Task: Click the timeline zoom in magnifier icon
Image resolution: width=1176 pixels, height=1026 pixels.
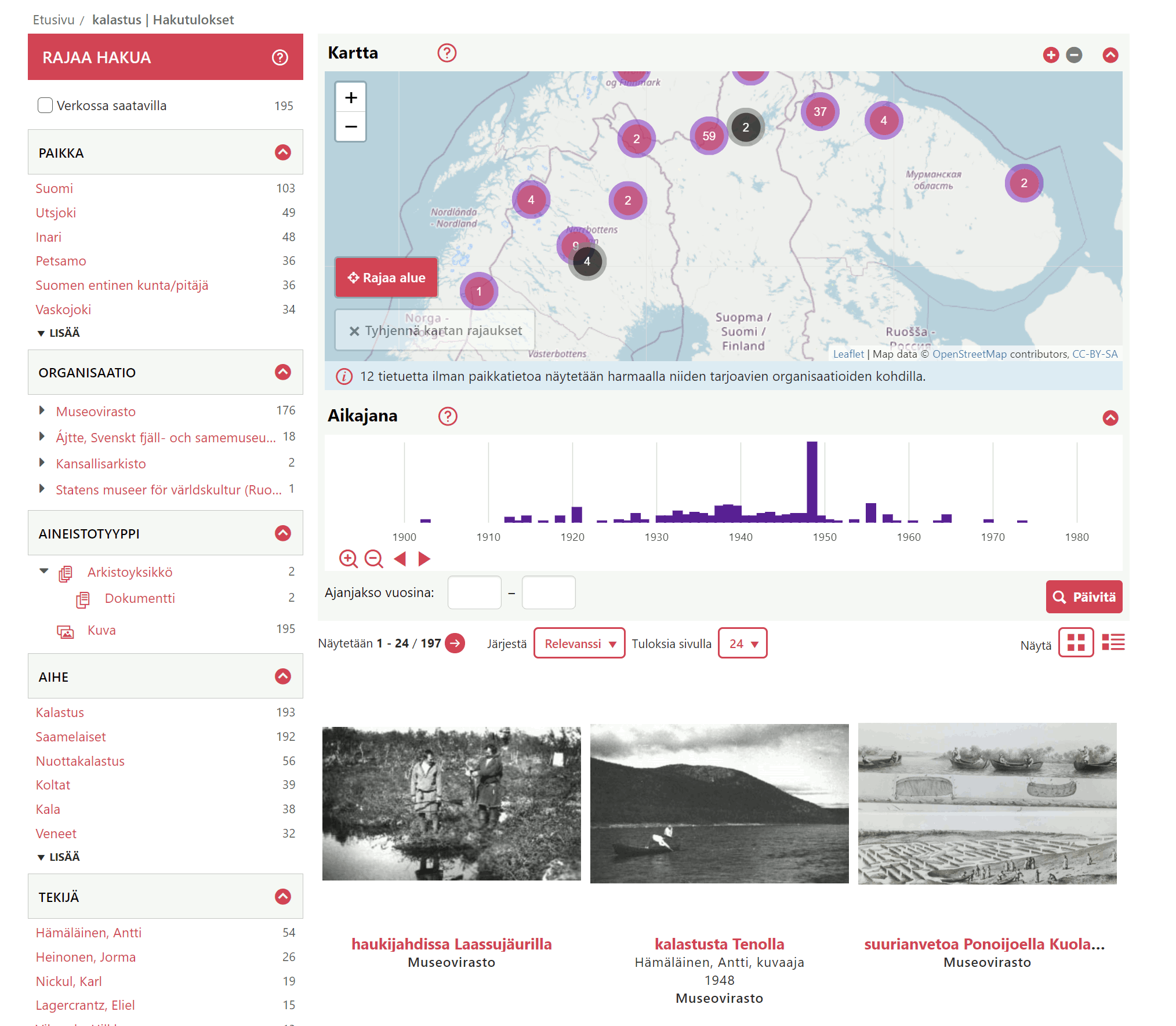Action: point(348,558)
